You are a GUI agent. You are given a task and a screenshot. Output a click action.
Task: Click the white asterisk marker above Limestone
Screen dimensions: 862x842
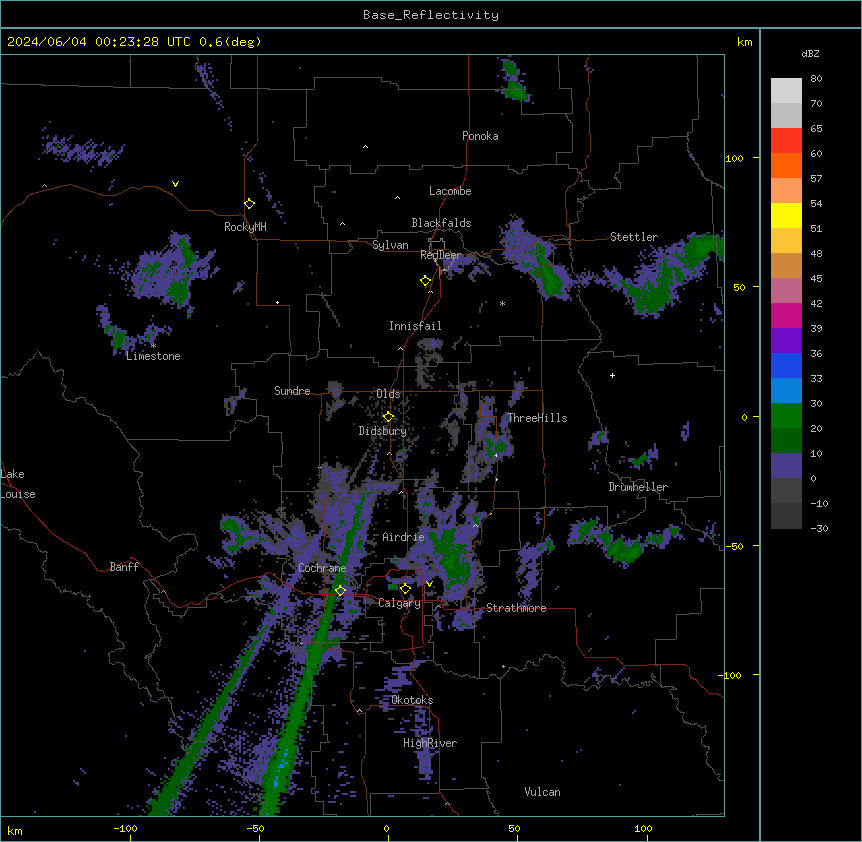click(153, 346)
